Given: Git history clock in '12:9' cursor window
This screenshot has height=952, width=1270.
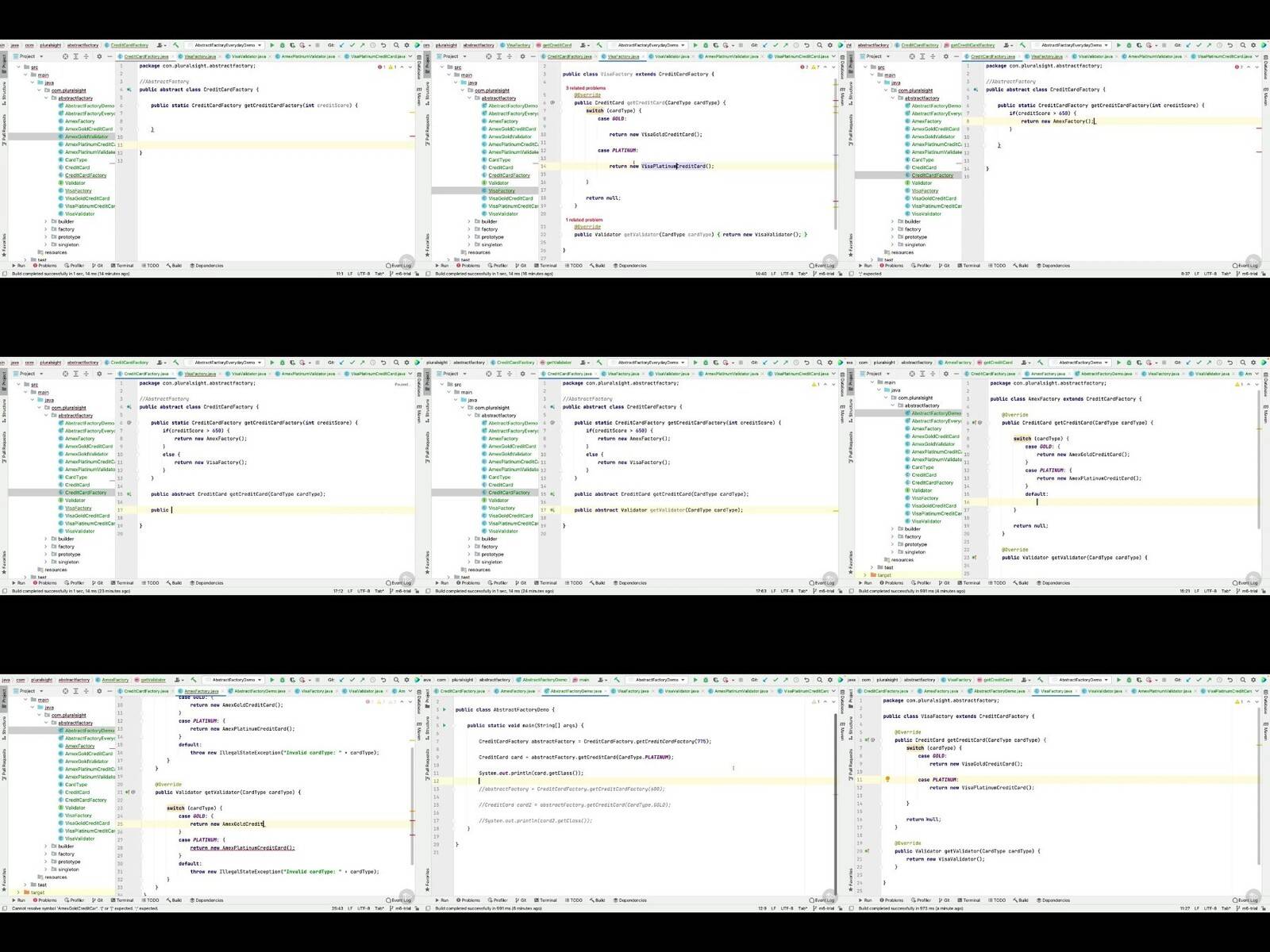Looking at the screenshot, I should (x=797, y=680).
